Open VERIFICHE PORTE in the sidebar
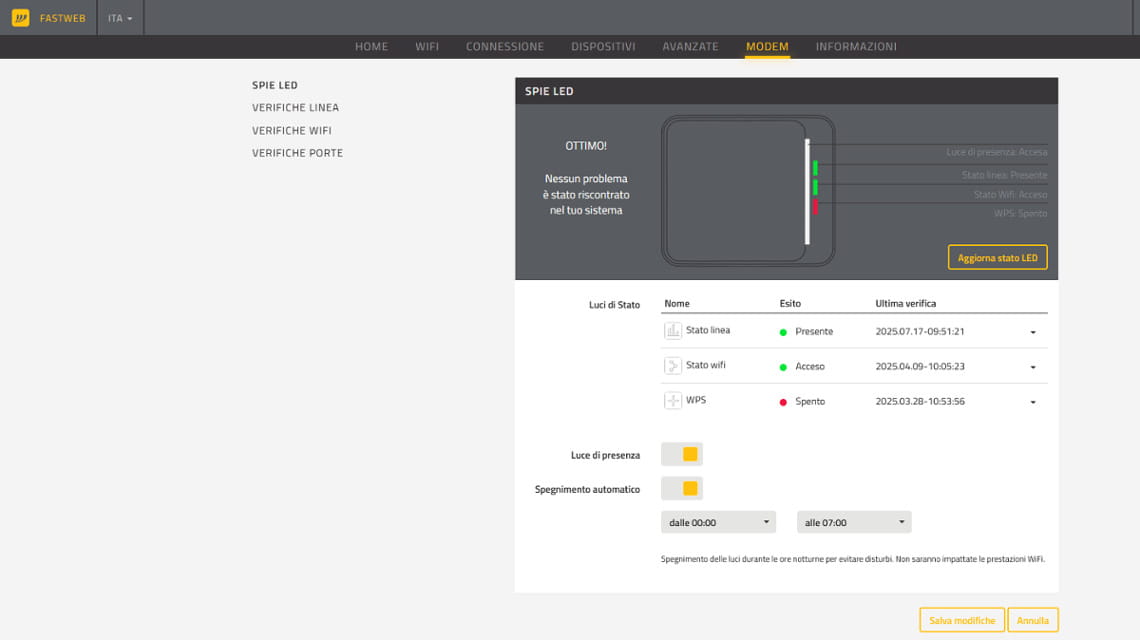 pos(297,153)
